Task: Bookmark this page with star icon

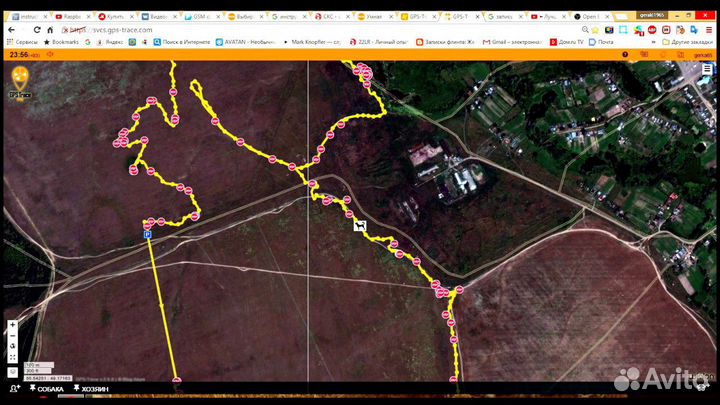Action: [x=595, y=30]
